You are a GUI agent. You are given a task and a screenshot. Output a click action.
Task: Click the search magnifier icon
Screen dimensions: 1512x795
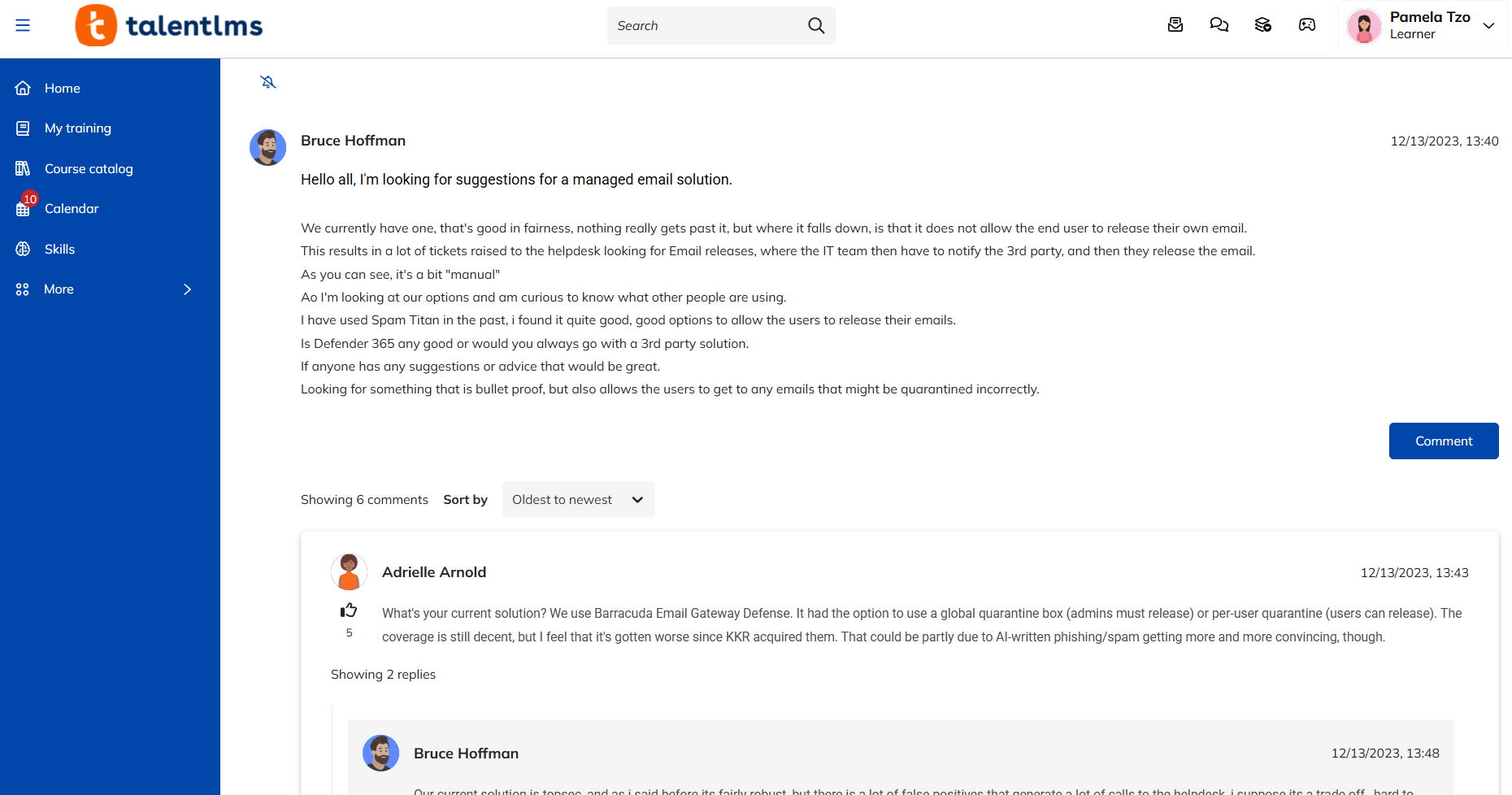coord(816,25)
